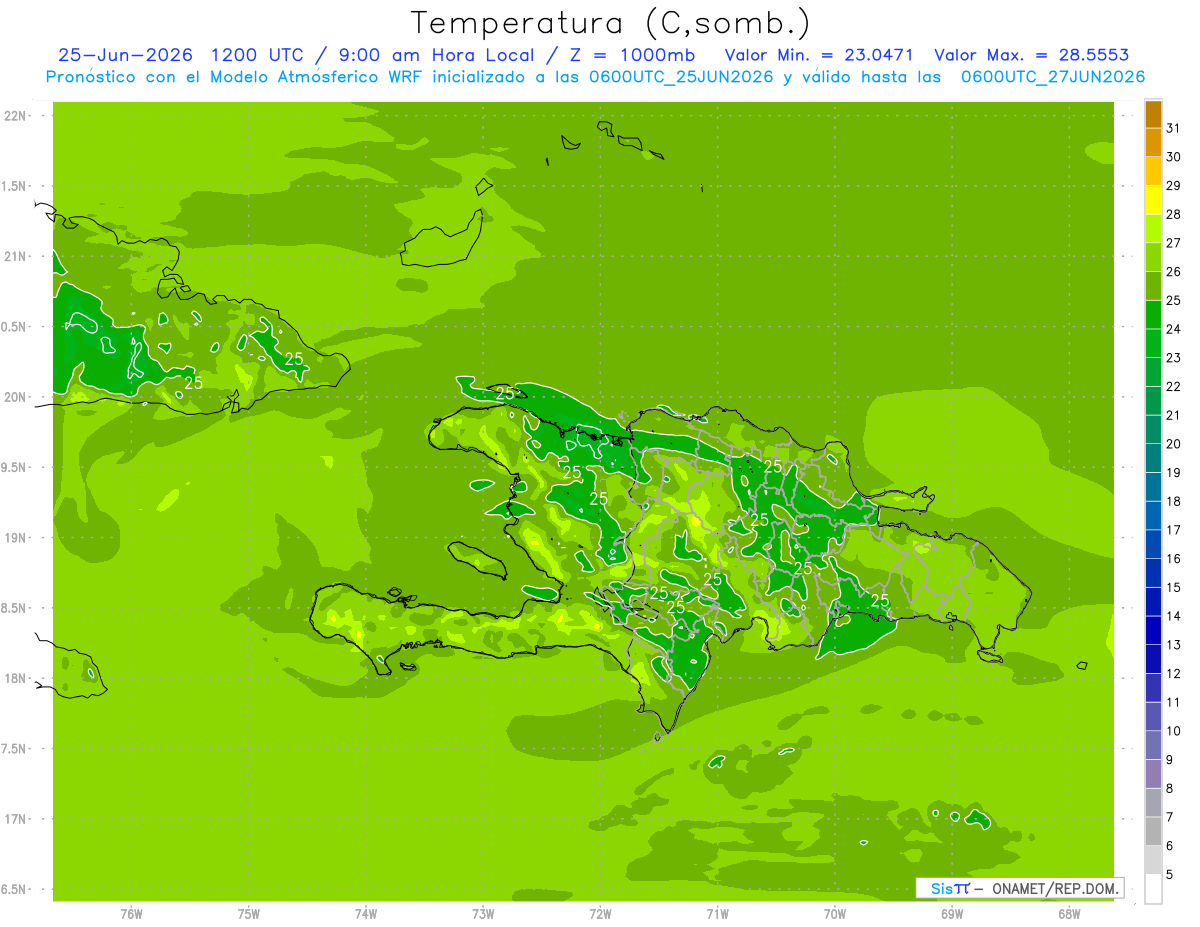Screen dimensions: 1200x927
Task: Click the longitude label "73W"
Action: click(483, 914)
